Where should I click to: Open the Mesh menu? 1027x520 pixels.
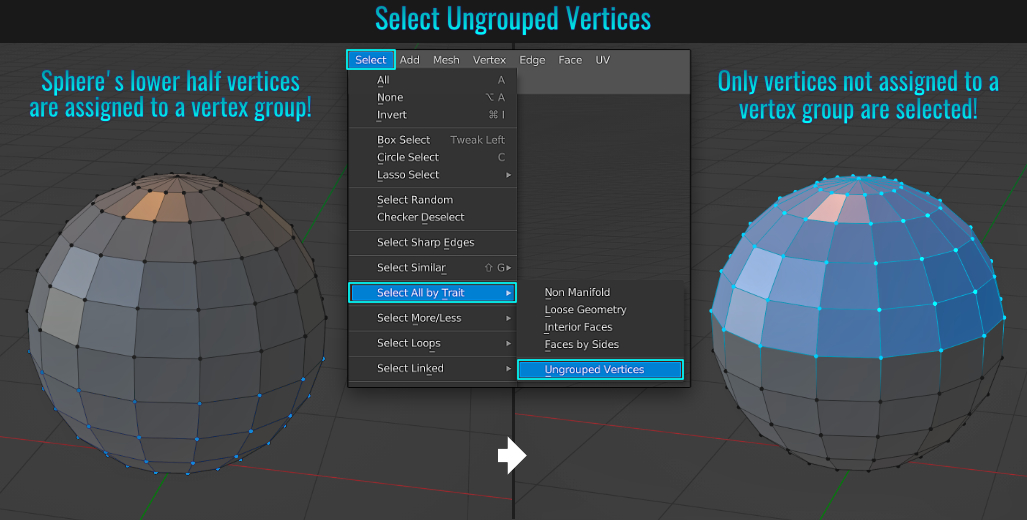click(446, 60)
